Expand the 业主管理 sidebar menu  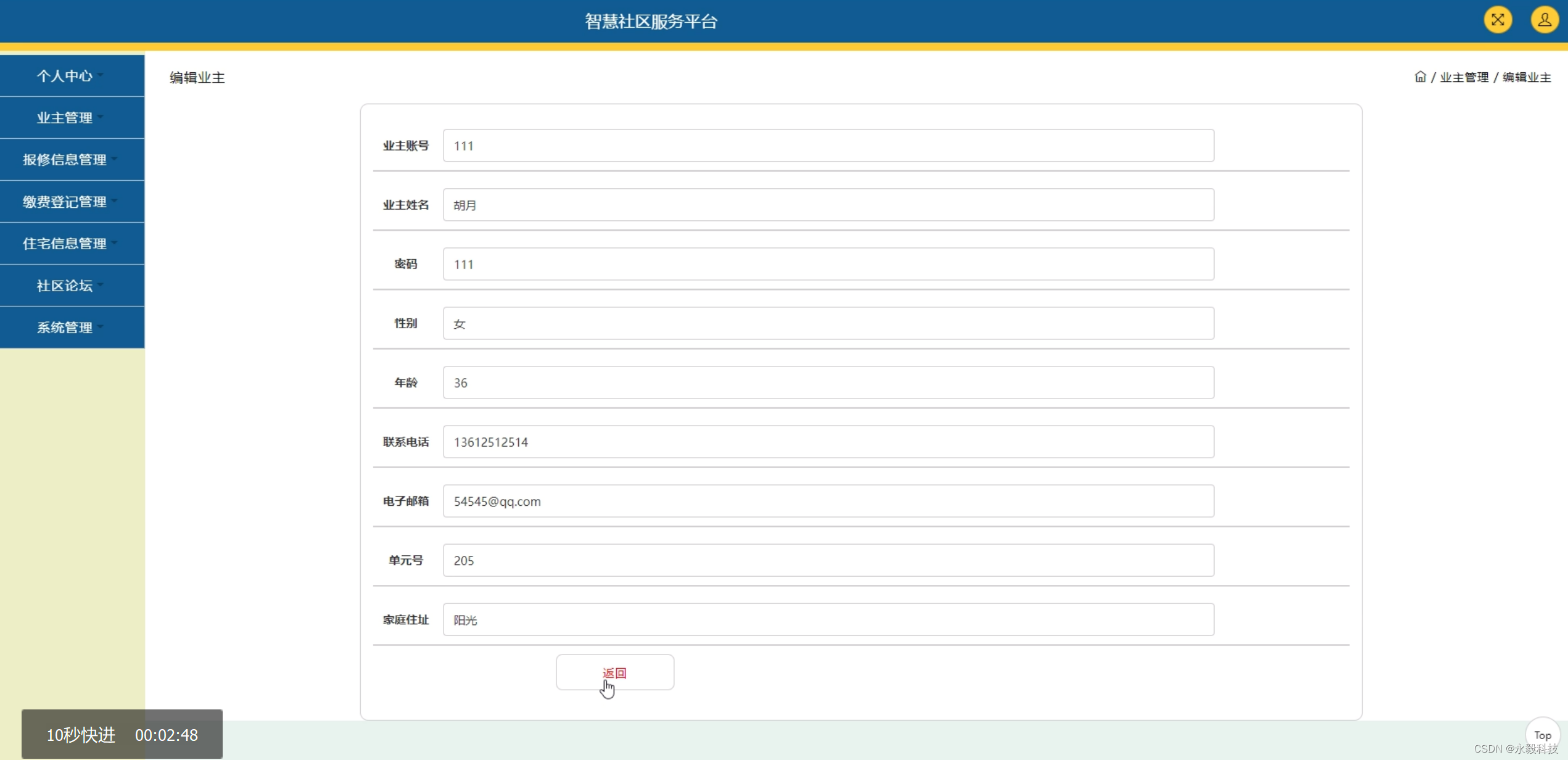tap(72, 118)
